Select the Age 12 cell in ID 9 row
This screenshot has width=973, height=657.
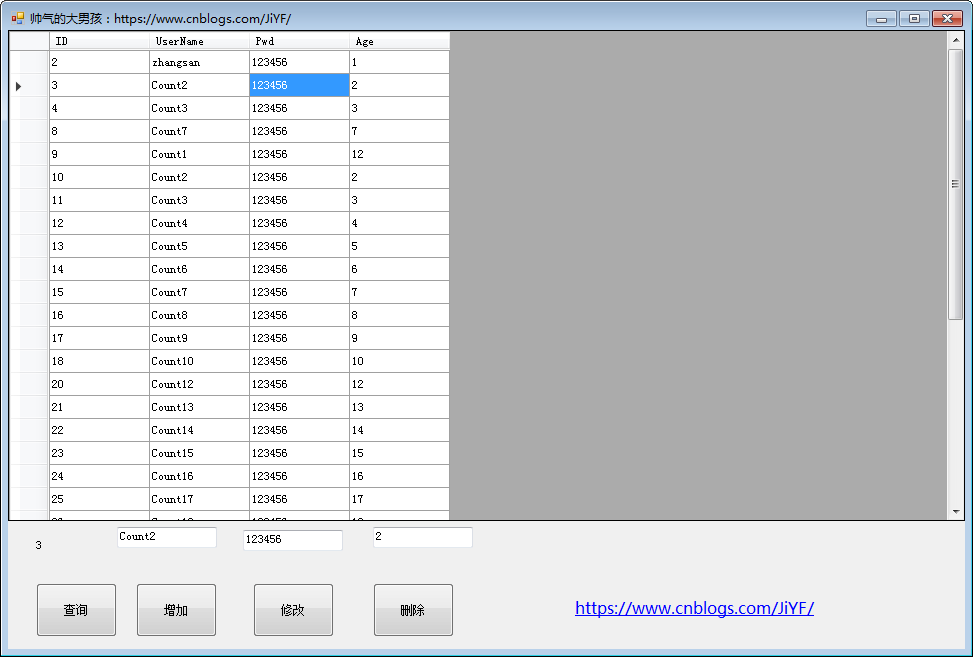pyautogui.click(x=399, y=154)
